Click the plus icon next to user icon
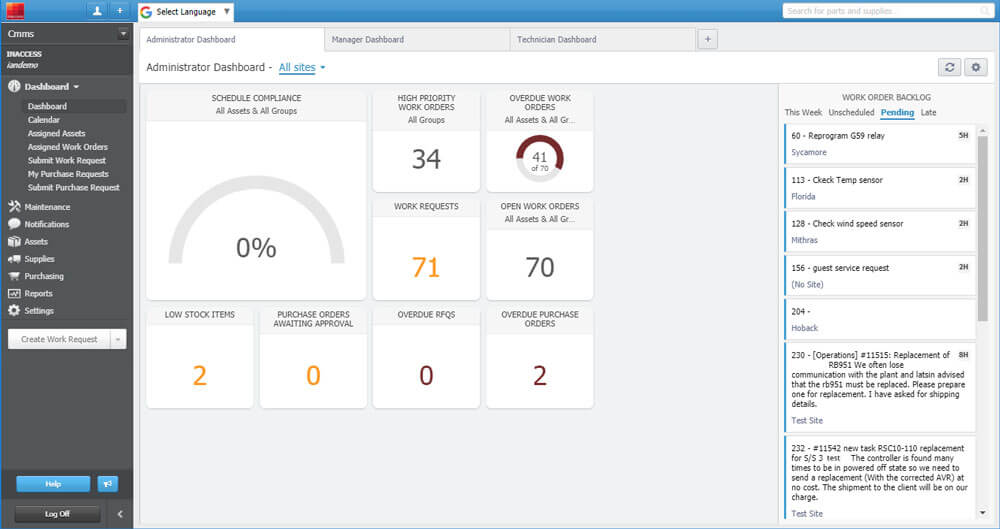This screenshot has height=529, width=1000. (119, 11)
